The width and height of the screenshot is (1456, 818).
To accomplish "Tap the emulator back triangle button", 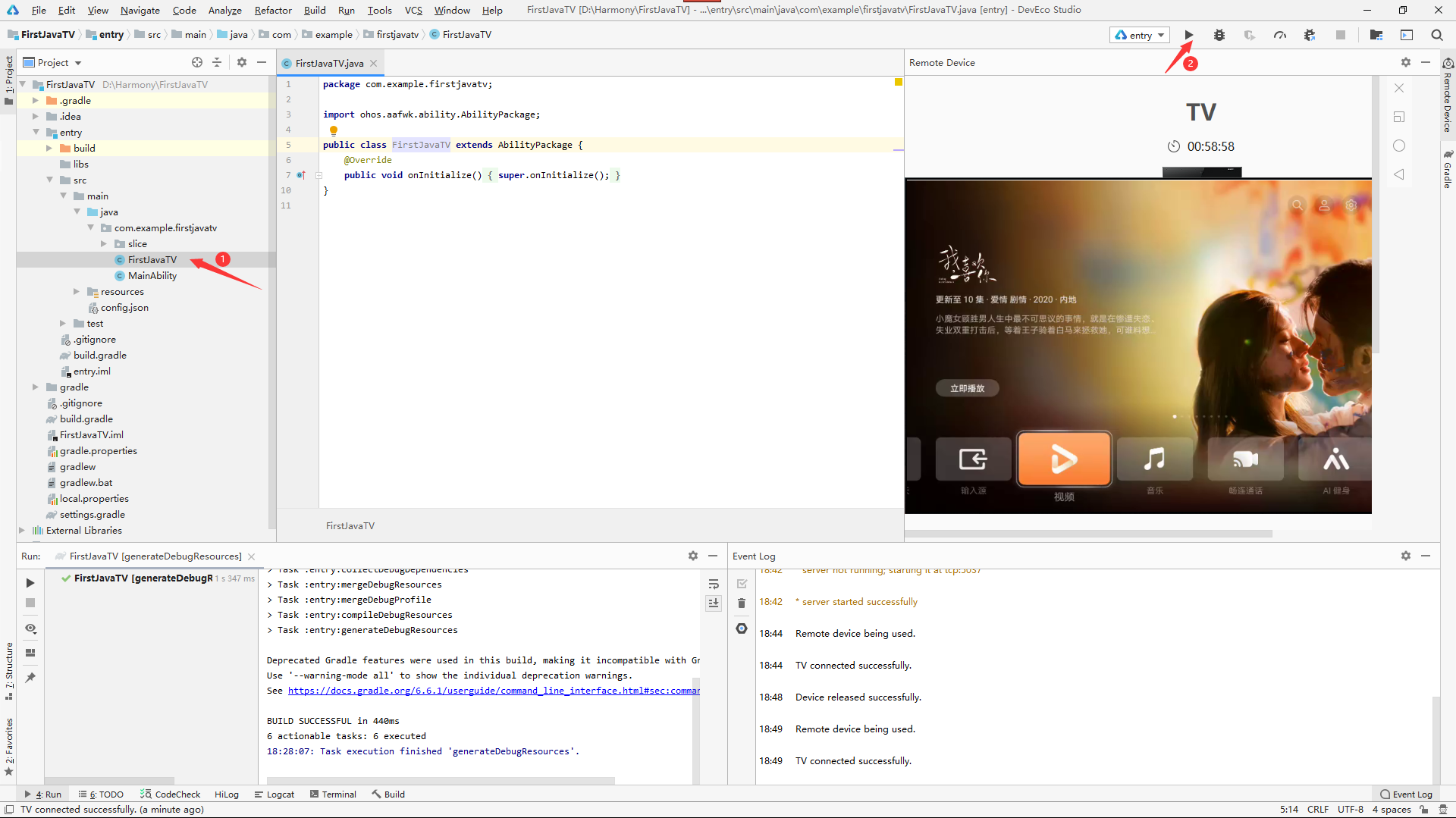I will pyautogui.click(x=1399, y=174).
